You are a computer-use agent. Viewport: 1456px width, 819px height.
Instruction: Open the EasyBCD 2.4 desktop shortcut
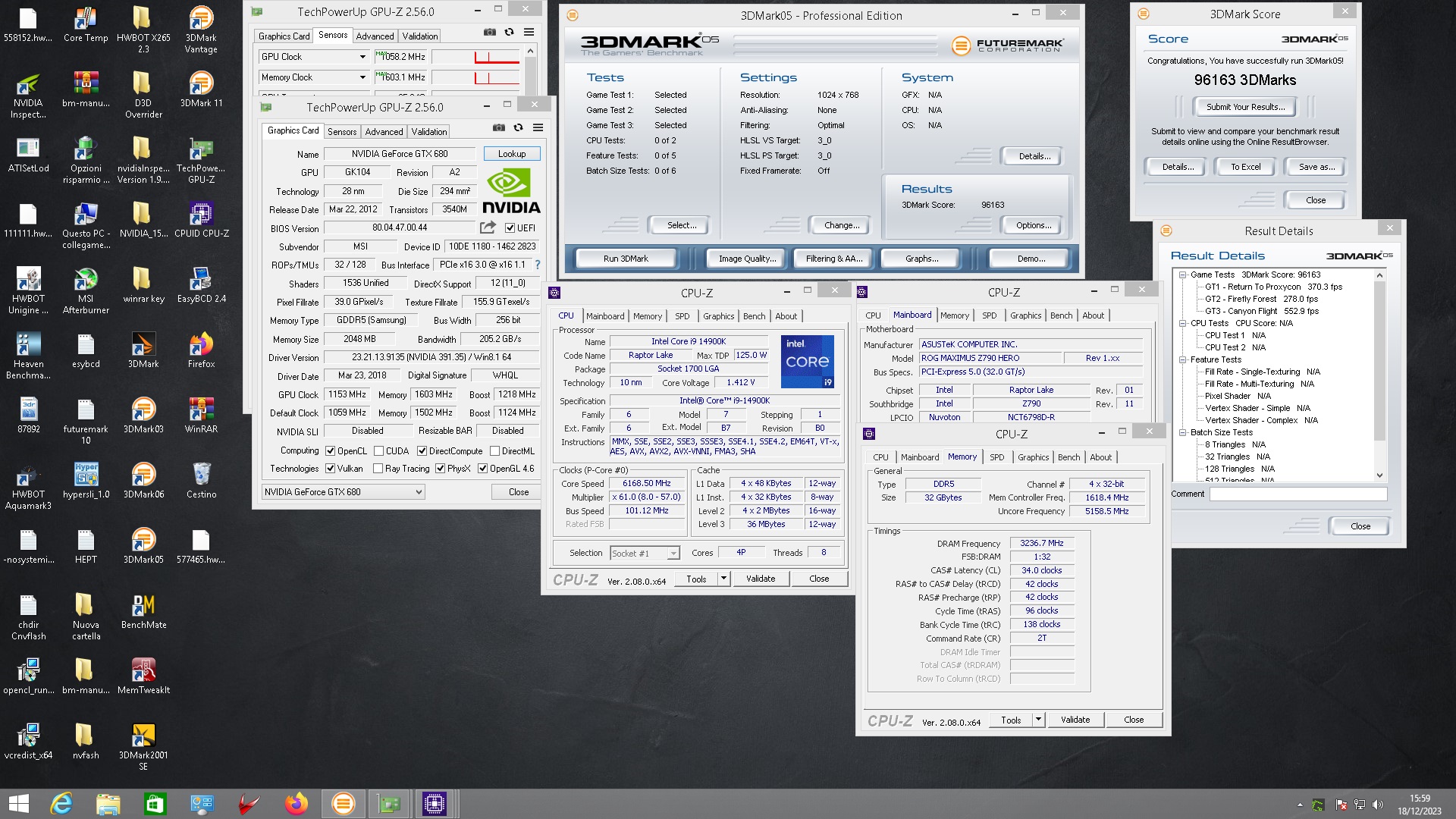click(x=201, y=285)
